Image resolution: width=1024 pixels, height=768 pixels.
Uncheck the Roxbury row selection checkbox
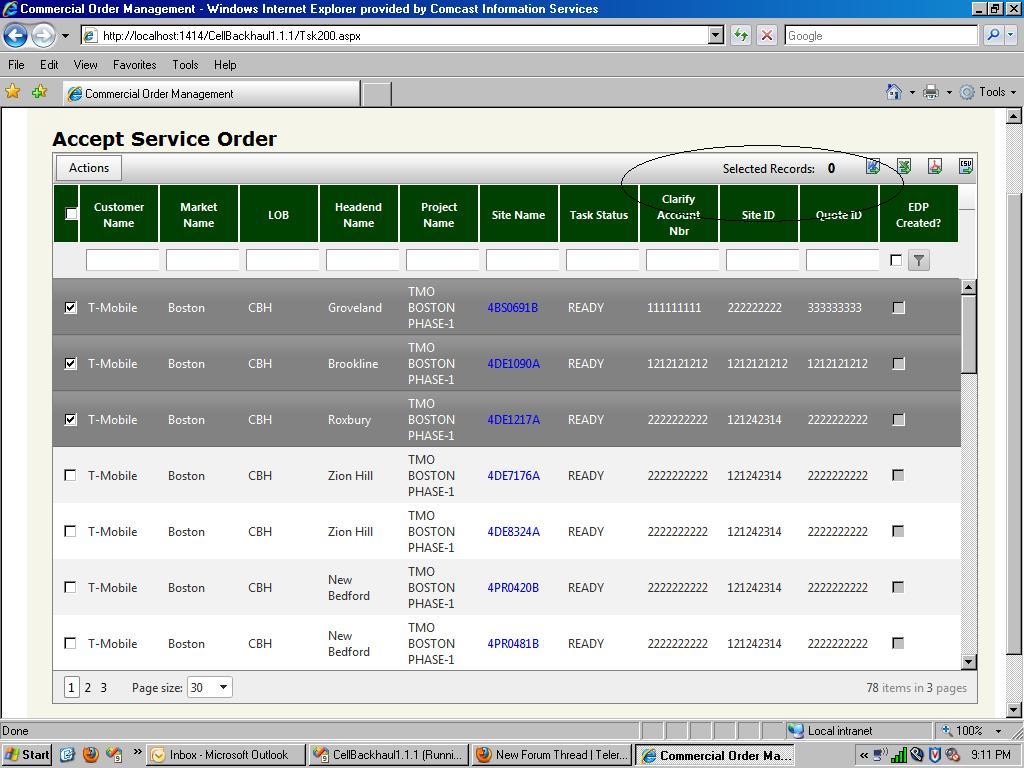pyautogui.click(x=71, y=419)
